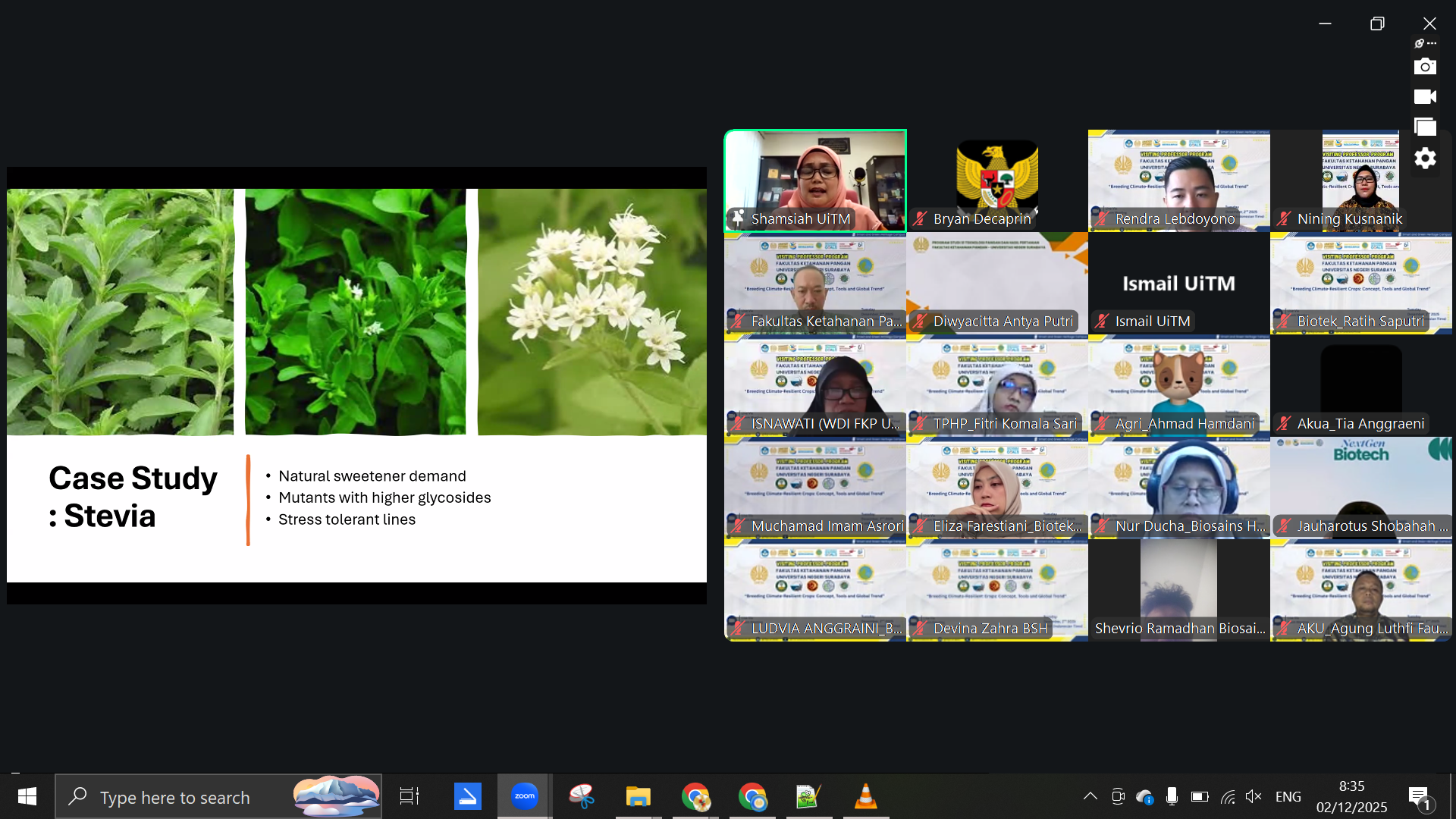The width and height of the screenshot is (1456, 819).
Task: Click the microphone icon in system tray
Action: click(x=1172, y=796)
